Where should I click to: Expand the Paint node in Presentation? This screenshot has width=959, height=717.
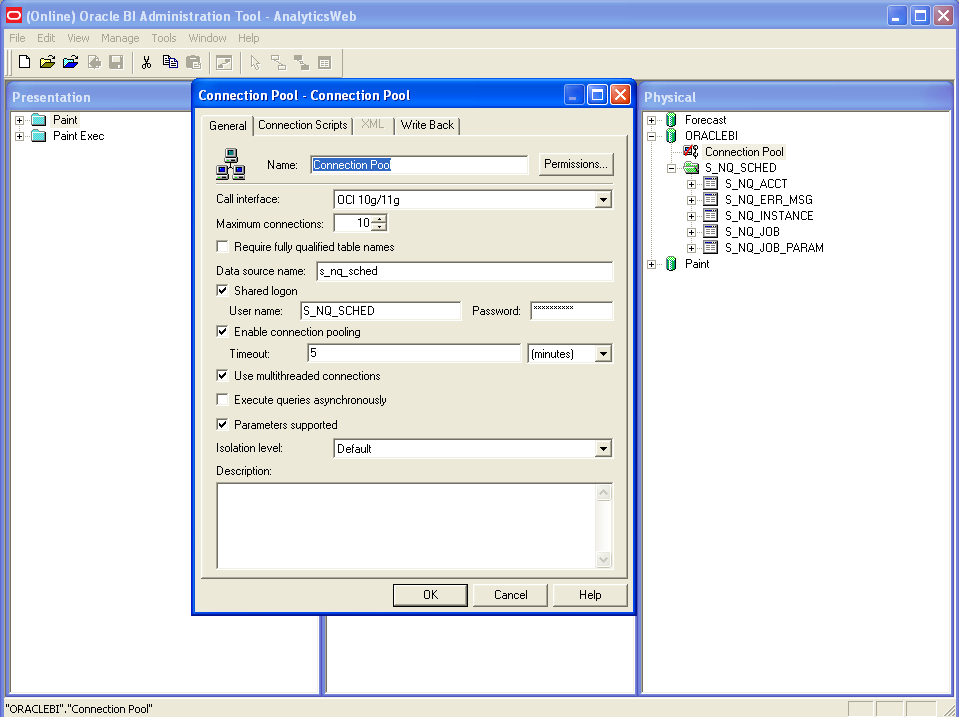(20, 120)
